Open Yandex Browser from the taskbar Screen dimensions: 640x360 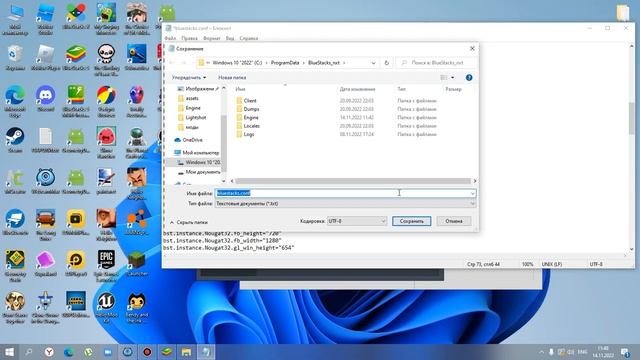49,352
